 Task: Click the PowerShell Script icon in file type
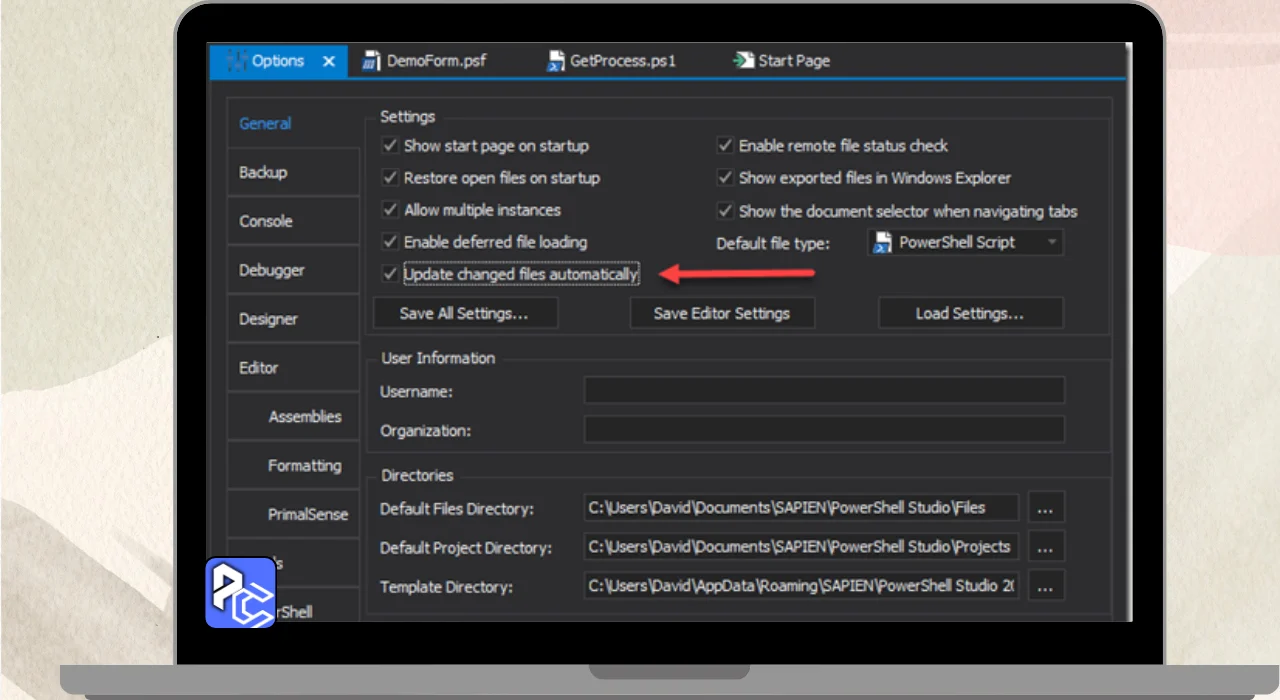tap(883, 243)
